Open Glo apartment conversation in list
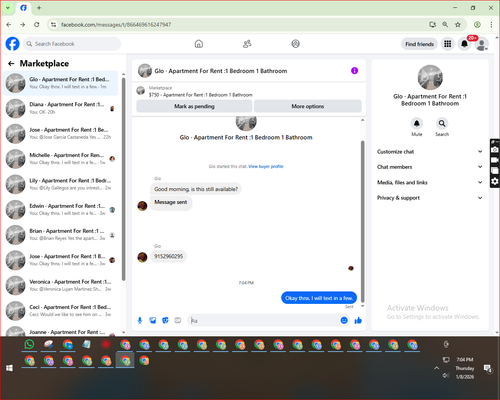 click(x=61, y=83)
